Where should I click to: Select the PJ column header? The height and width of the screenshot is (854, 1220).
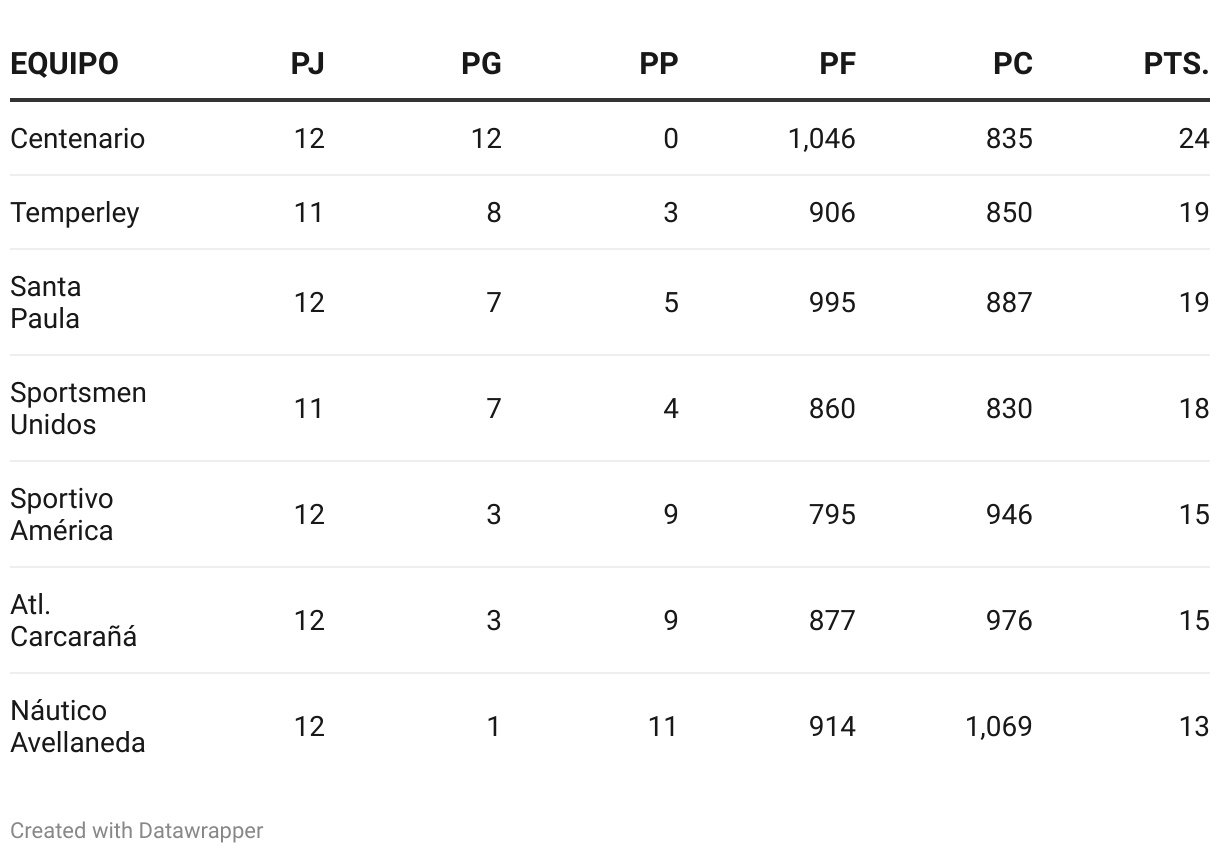[308, 64]
